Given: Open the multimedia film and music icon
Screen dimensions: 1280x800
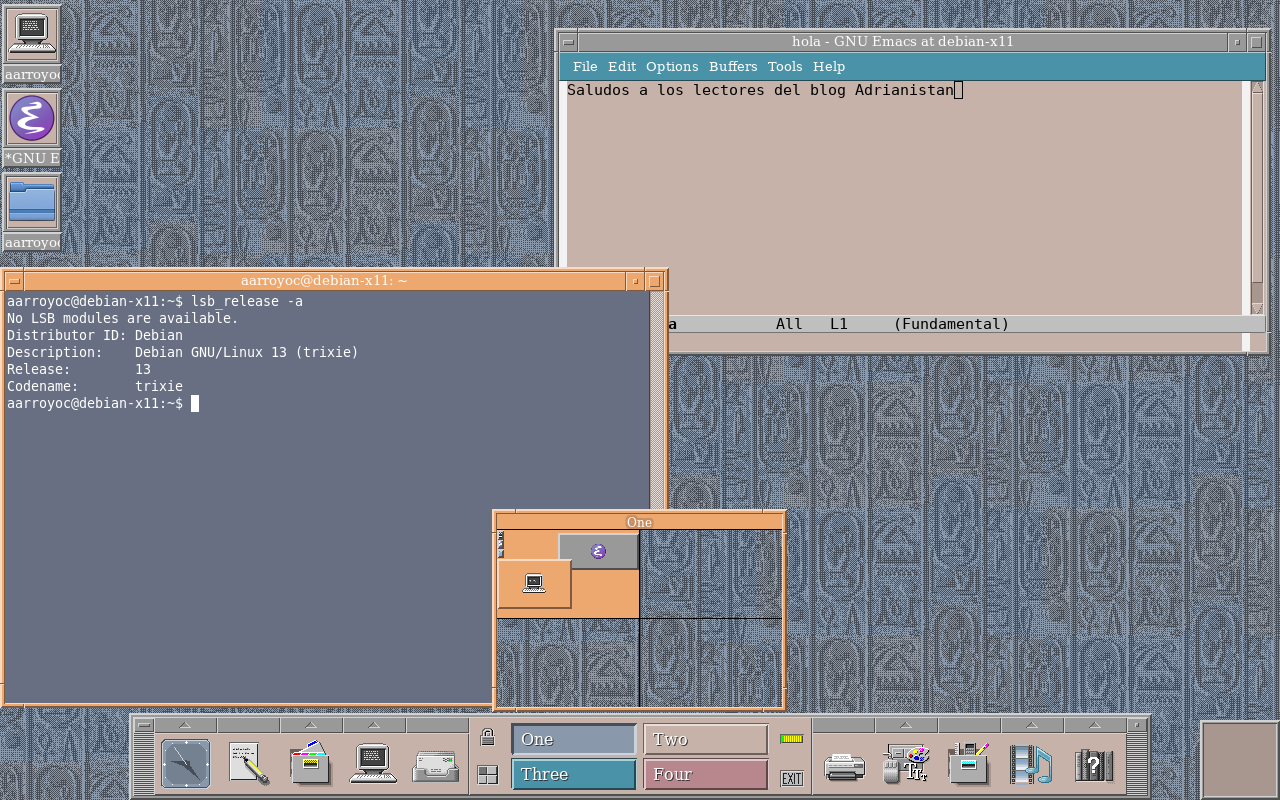Looking at the screenshot, I should [1030, 764].
